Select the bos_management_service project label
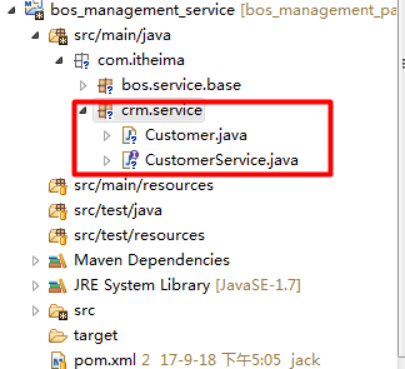Image resolution: width=405 pixels, height=369 pixels. click(143, 10)
